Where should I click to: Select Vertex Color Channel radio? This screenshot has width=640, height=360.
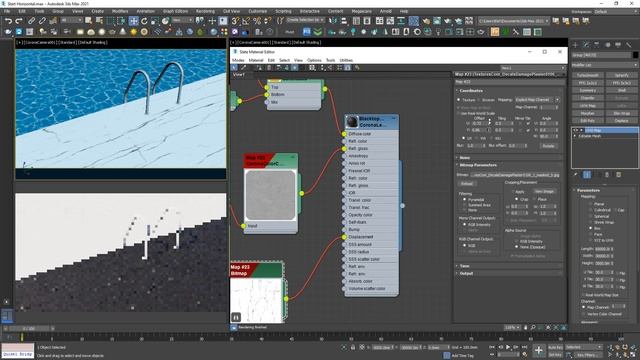(x=584, y=314)
